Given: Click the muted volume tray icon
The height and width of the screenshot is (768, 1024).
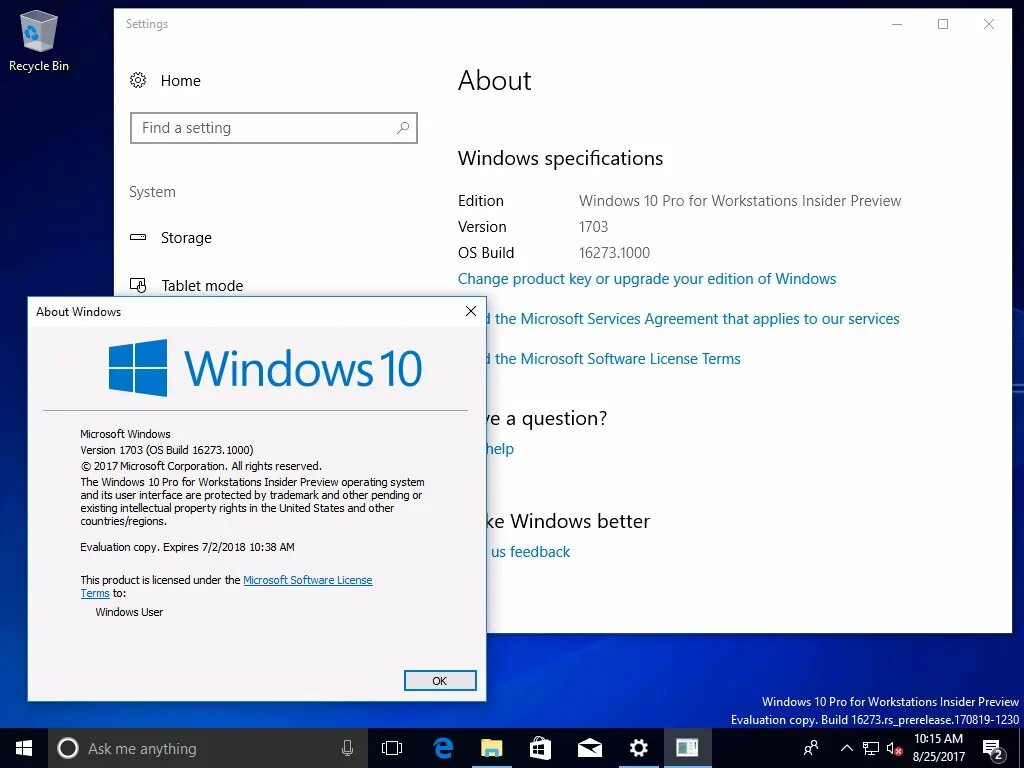Looking at the screenshot, I should coord(894,748).
